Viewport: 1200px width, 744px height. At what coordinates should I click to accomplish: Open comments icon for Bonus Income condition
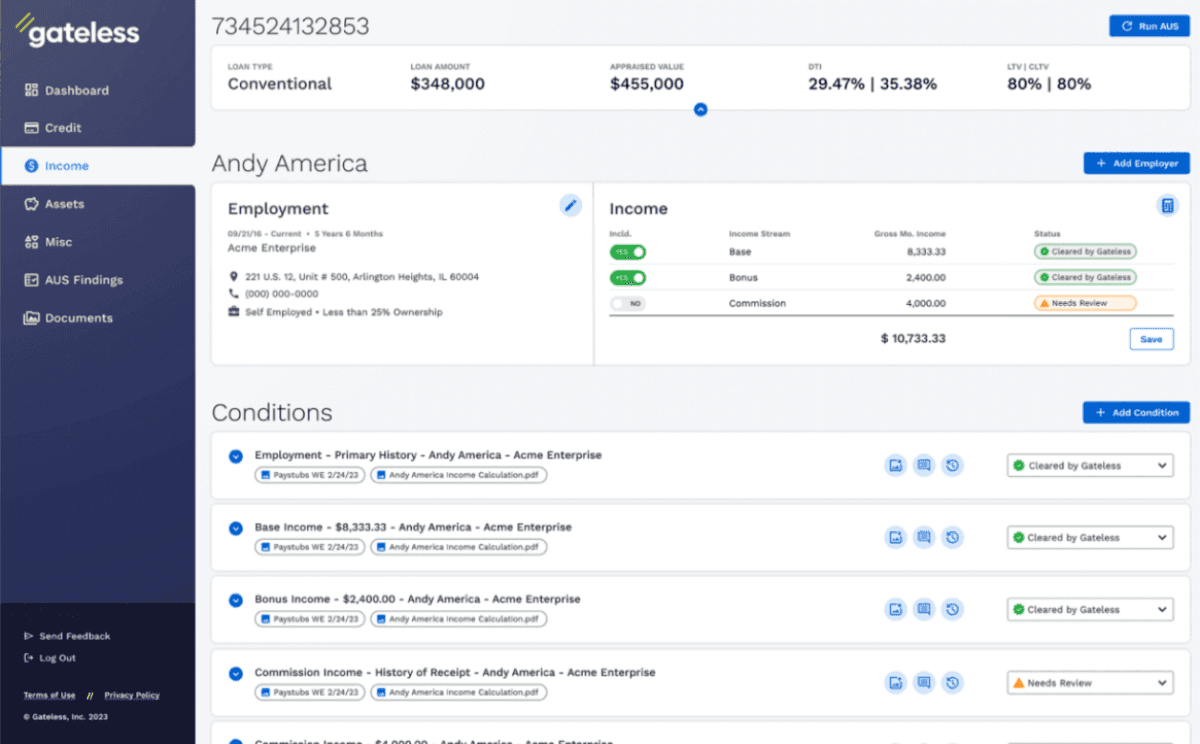924,609
